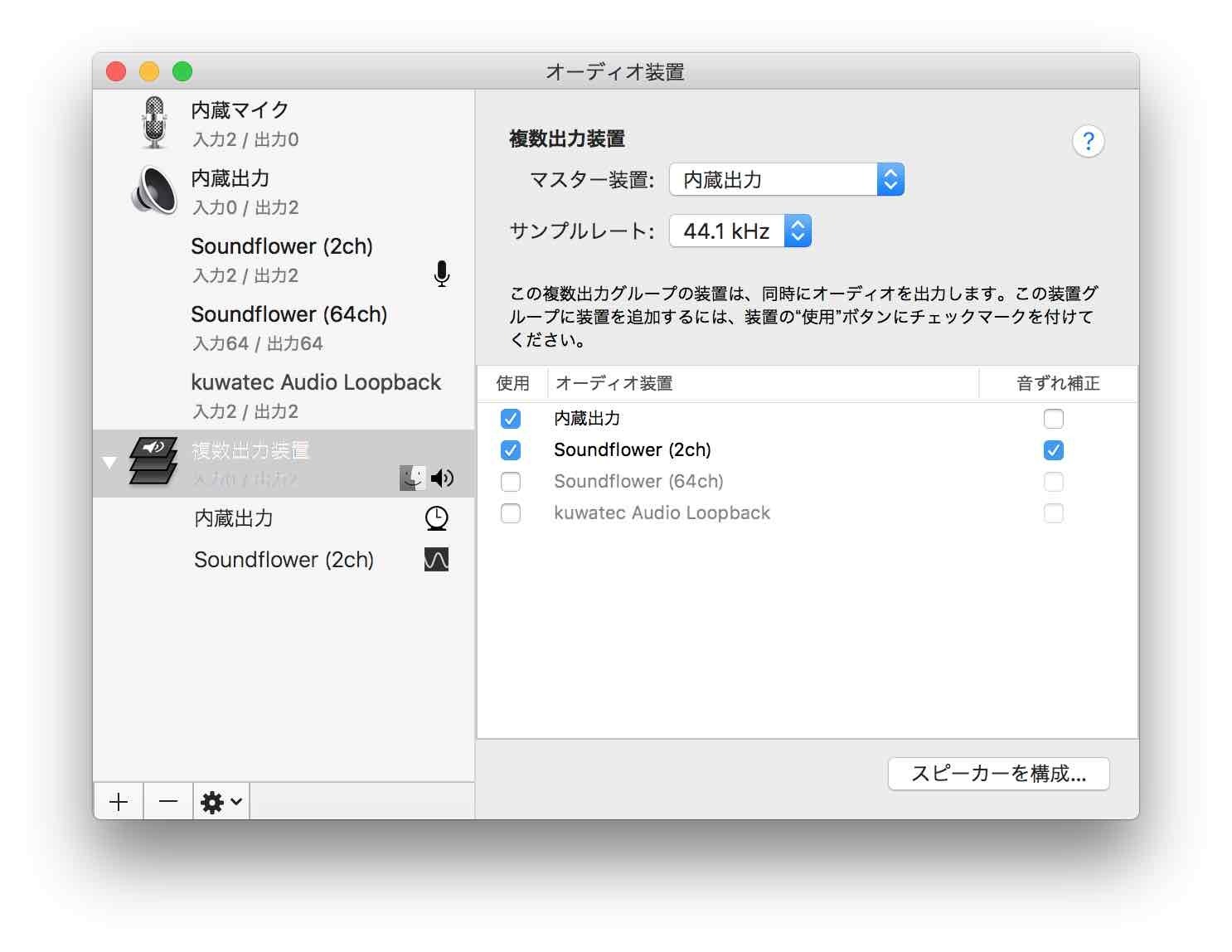Click Soundflower (2ch) name in device table
The height and width of the screenshot is (952, 1232).
(633, 450)
